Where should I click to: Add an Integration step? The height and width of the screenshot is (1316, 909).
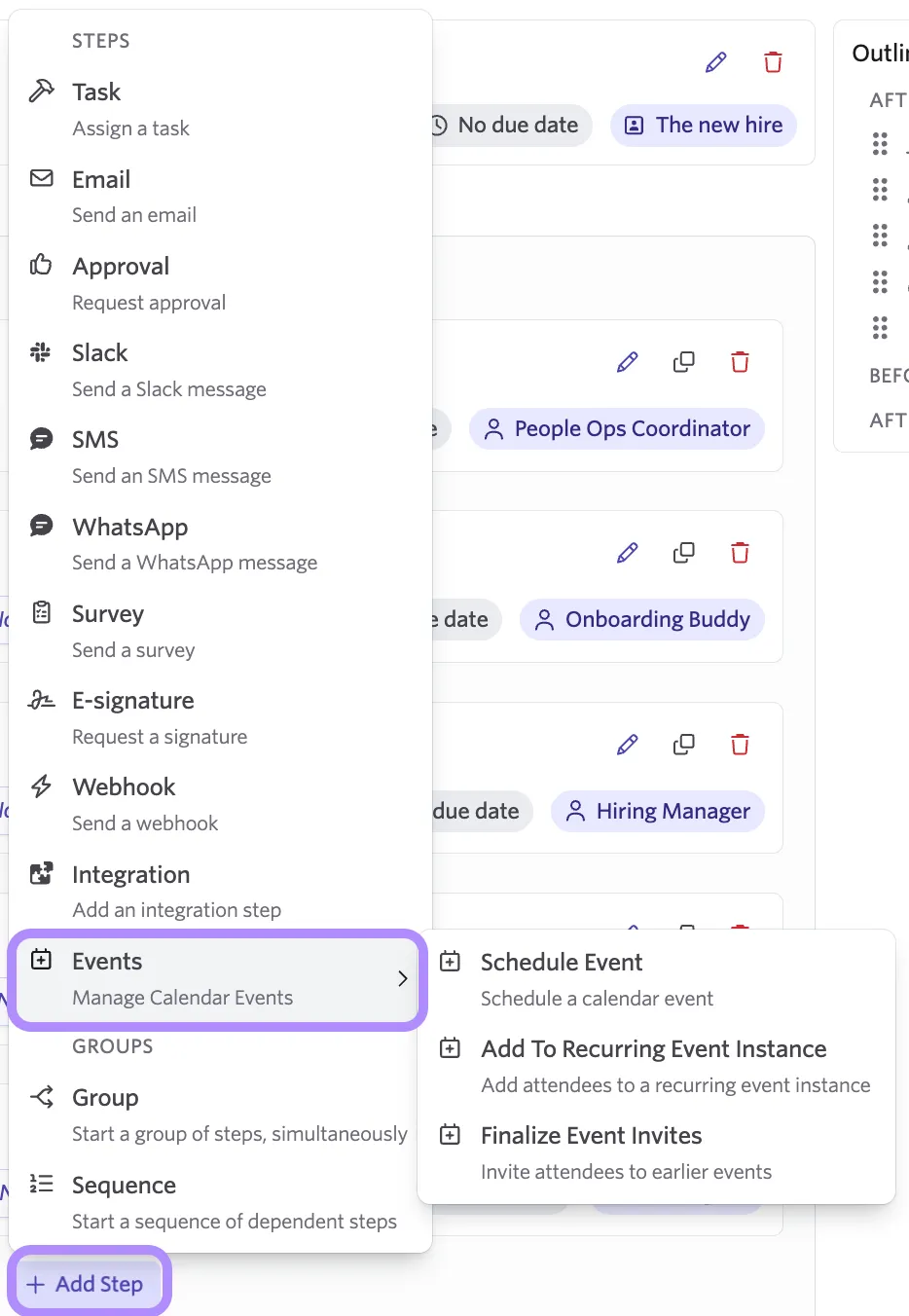click(220, 892)
